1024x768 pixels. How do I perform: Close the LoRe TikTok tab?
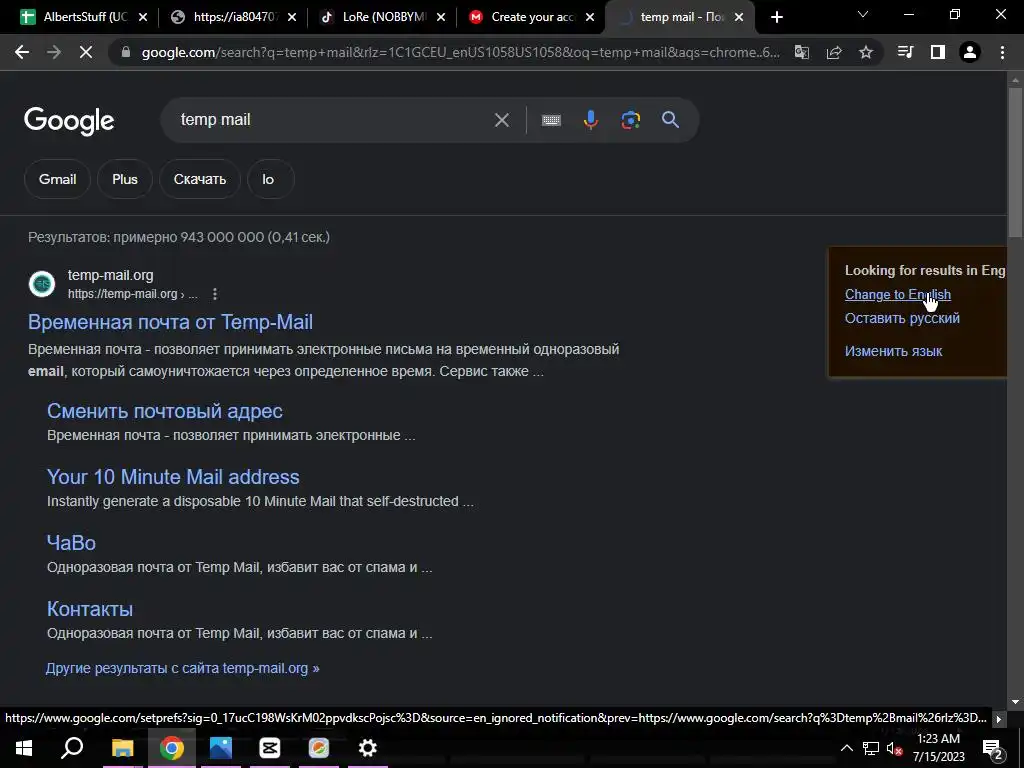tap(441, 18)
